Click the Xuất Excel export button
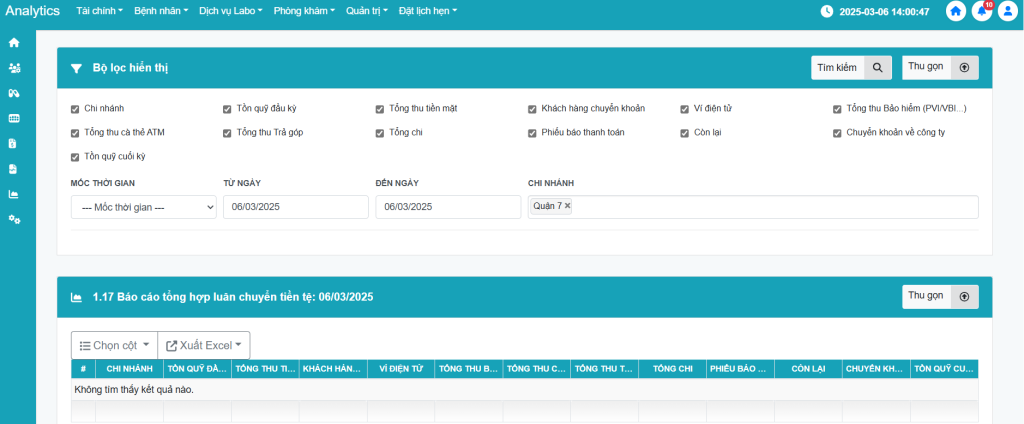The image size is (1024, 424). pos(204,346)
